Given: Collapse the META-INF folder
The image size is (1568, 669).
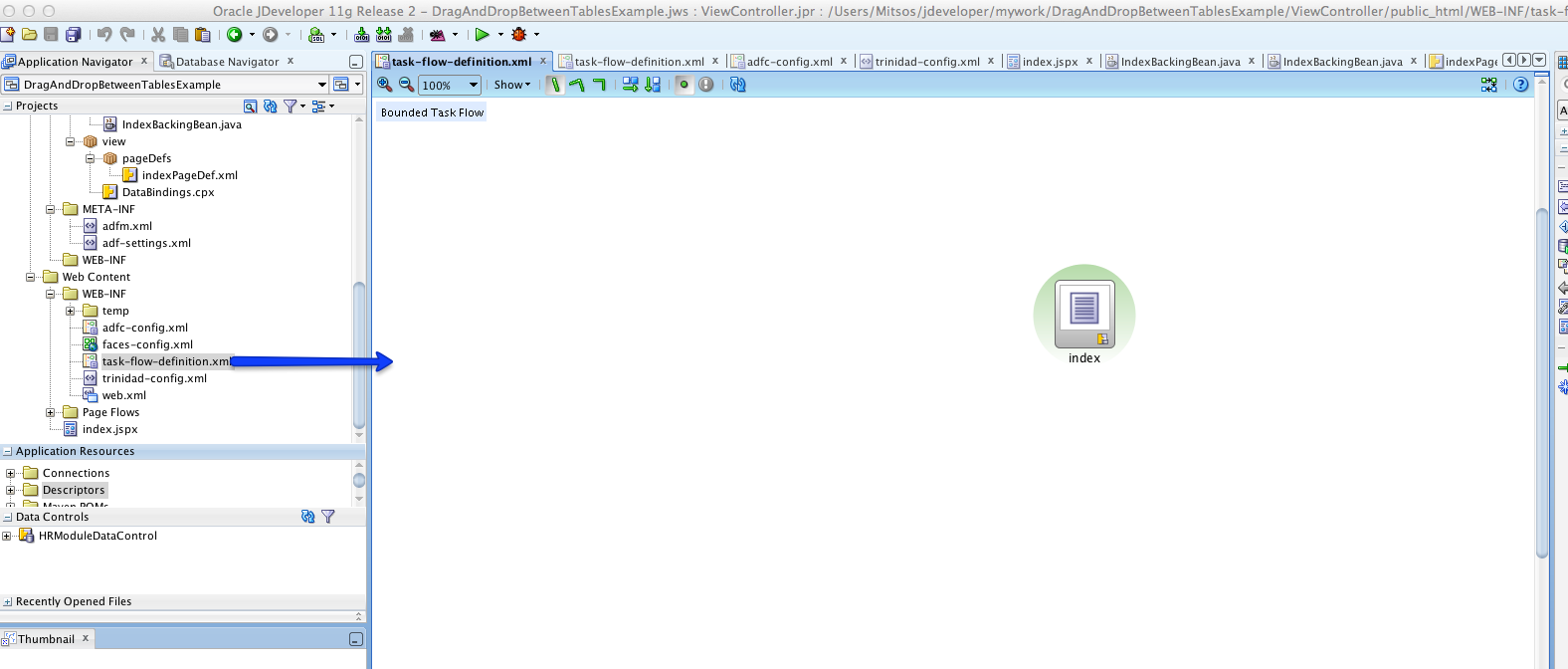Looking at the screenshot, I should [x=51, y=209].
